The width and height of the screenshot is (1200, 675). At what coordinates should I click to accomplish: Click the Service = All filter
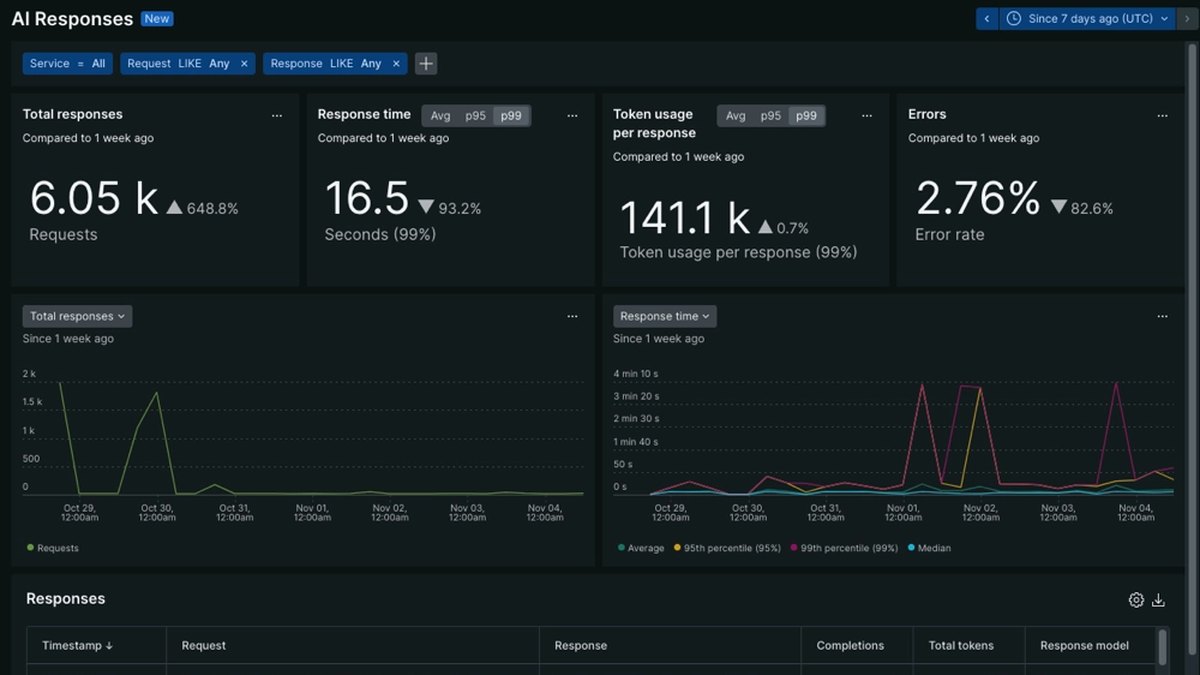[x=67, y=63]
